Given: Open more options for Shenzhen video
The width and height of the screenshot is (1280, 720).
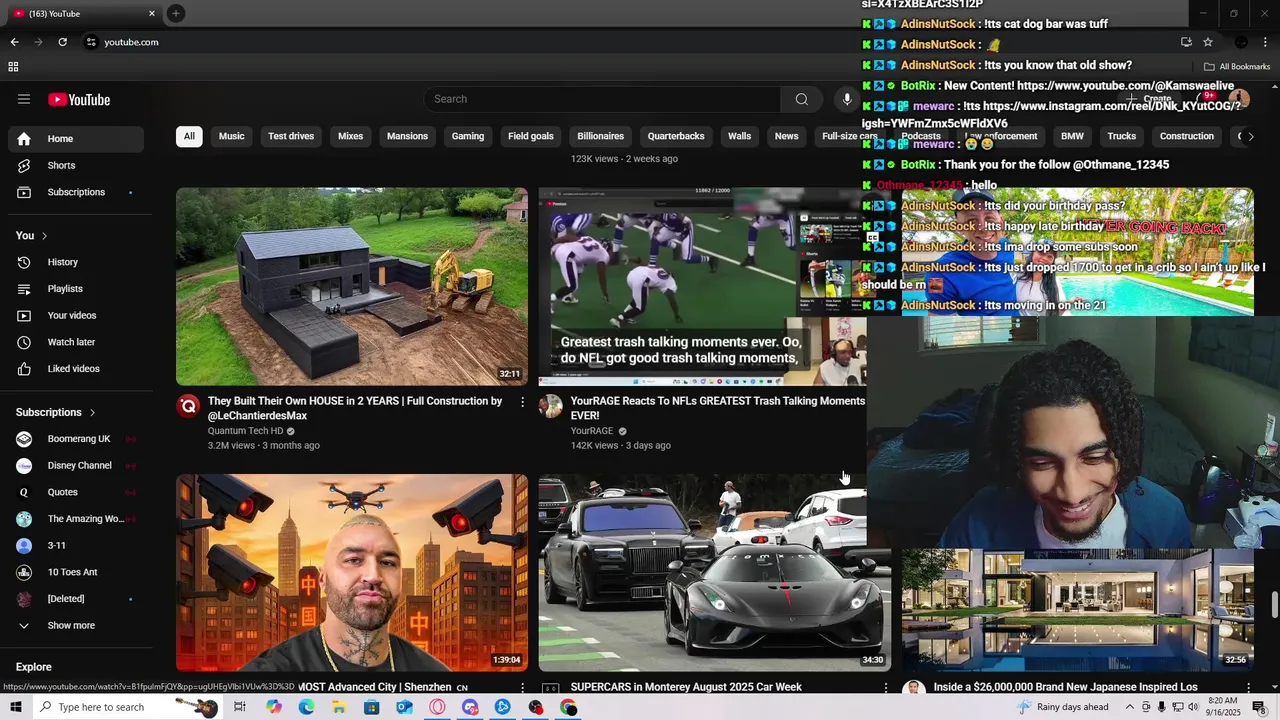Looking at the screenshot, I should (x=522, y=688).
